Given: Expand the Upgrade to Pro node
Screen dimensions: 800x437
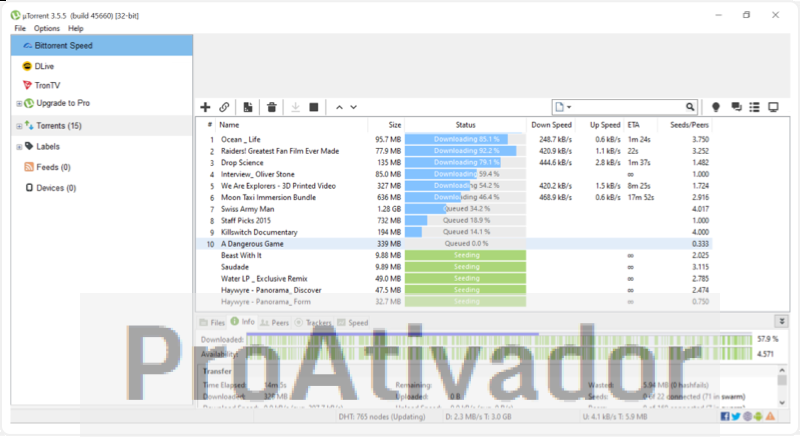Looking at the screenshot, I should coord(19,104).
